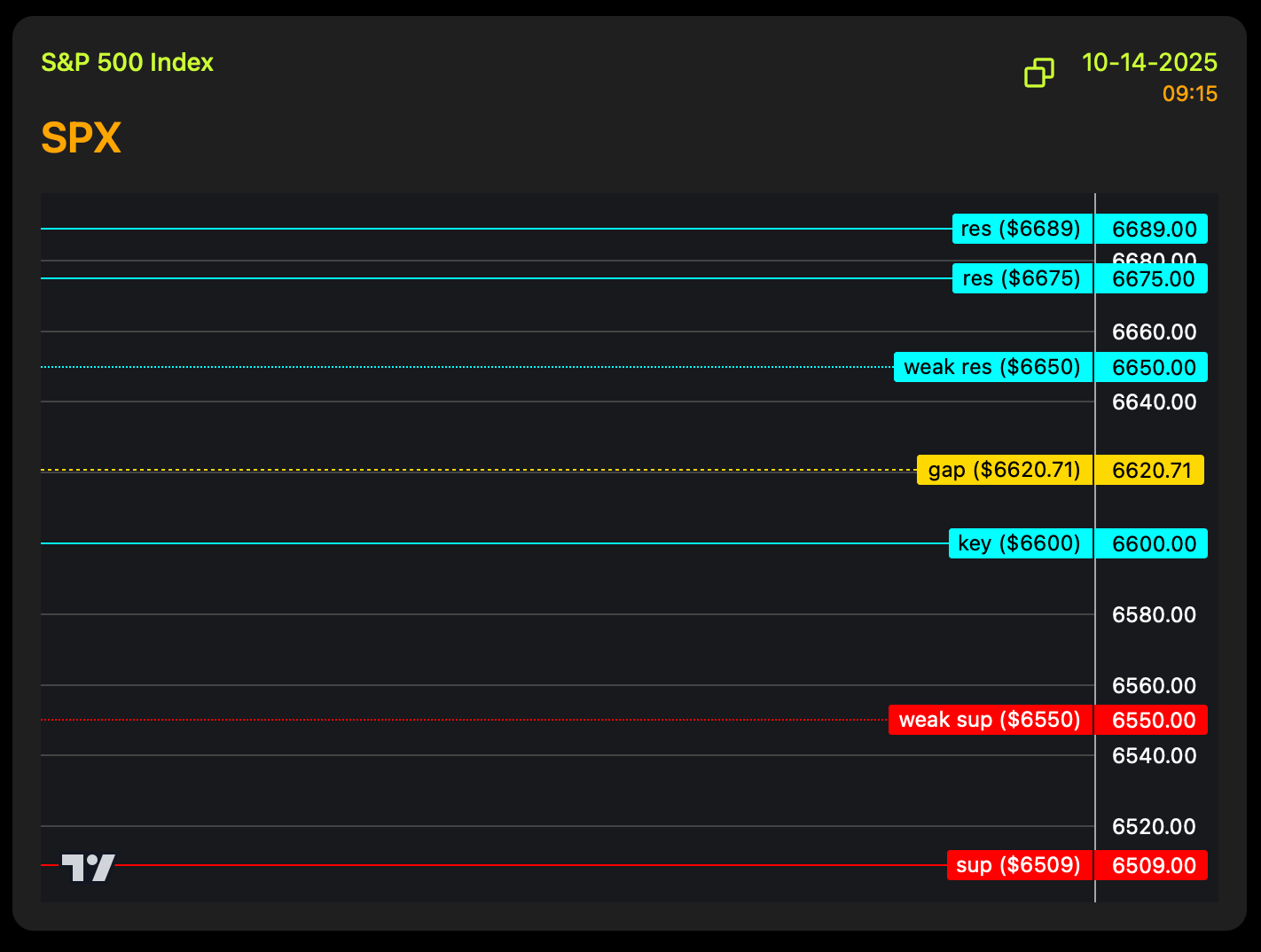Click the 10-14-2025 date label
Image resolution: width=1261 pixels, height=952 pixels.
(x=1149, y=63)
